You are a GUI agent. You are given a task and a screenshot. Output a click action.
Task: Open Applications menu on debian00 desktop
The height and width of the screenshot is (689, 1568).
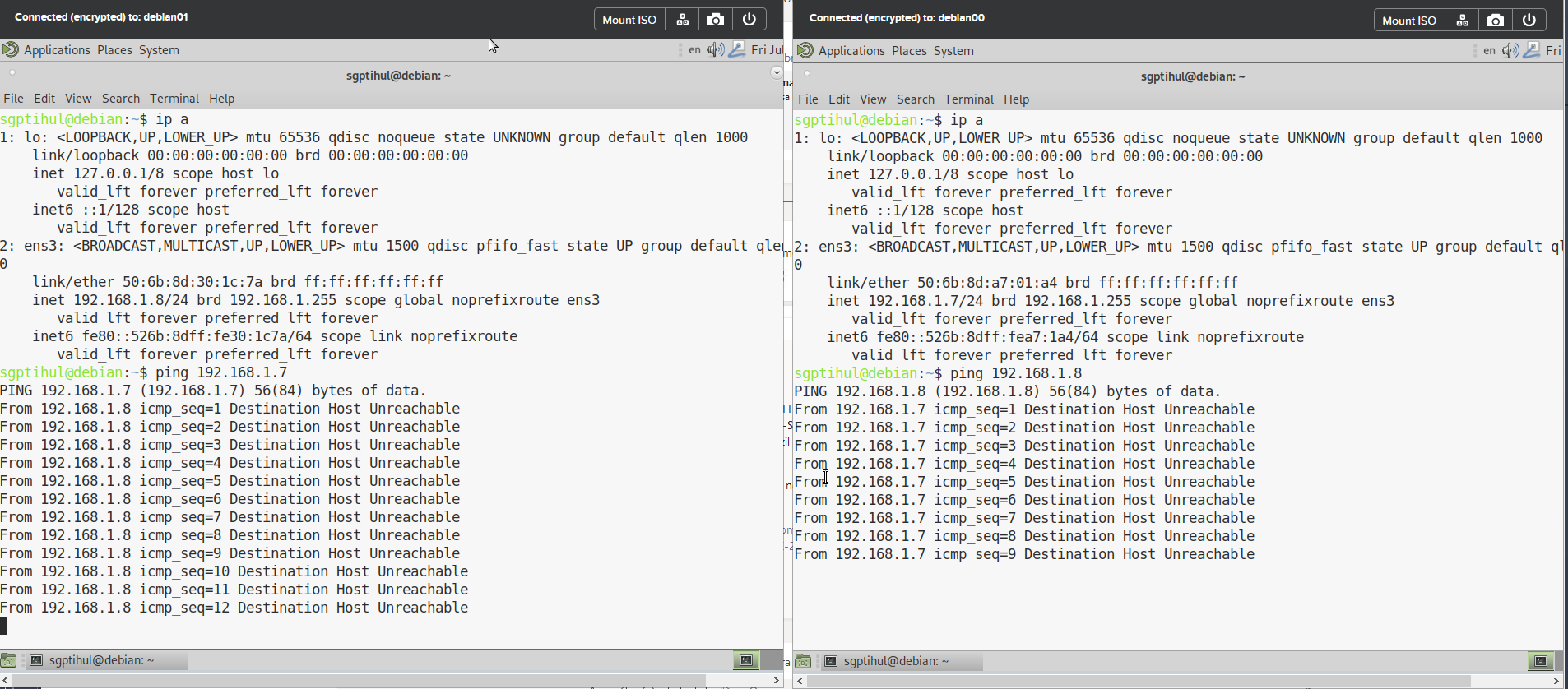[x=851, y=51]
